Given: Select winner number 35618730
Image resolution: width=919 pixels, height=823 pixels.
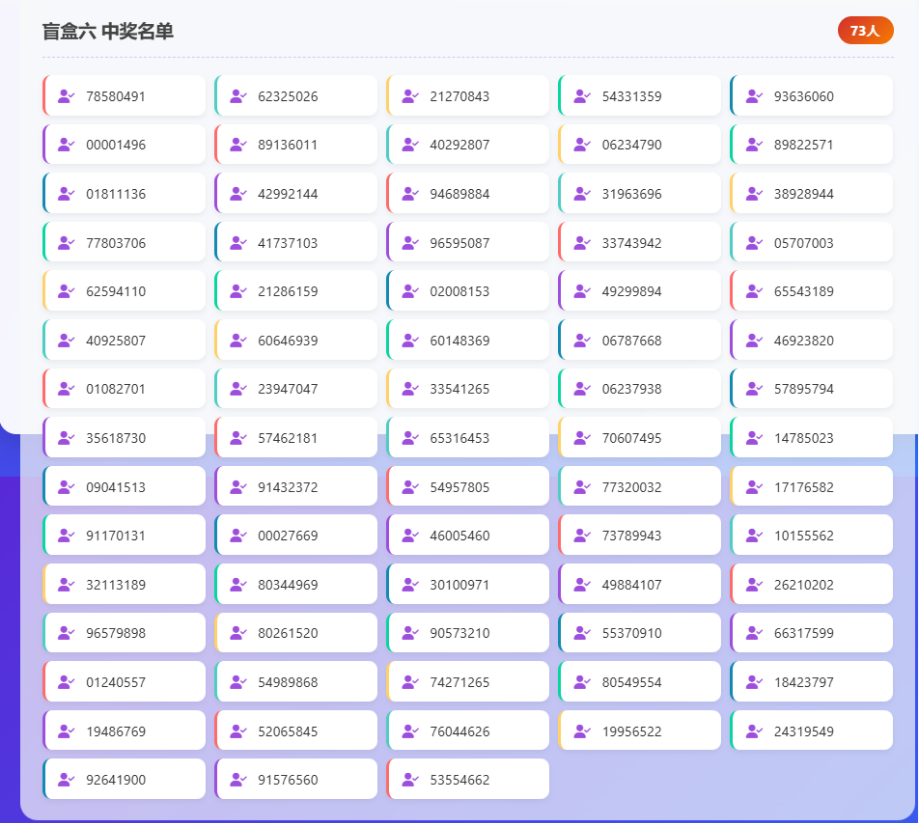Looking at the screenshot, I should click(124, 438).
